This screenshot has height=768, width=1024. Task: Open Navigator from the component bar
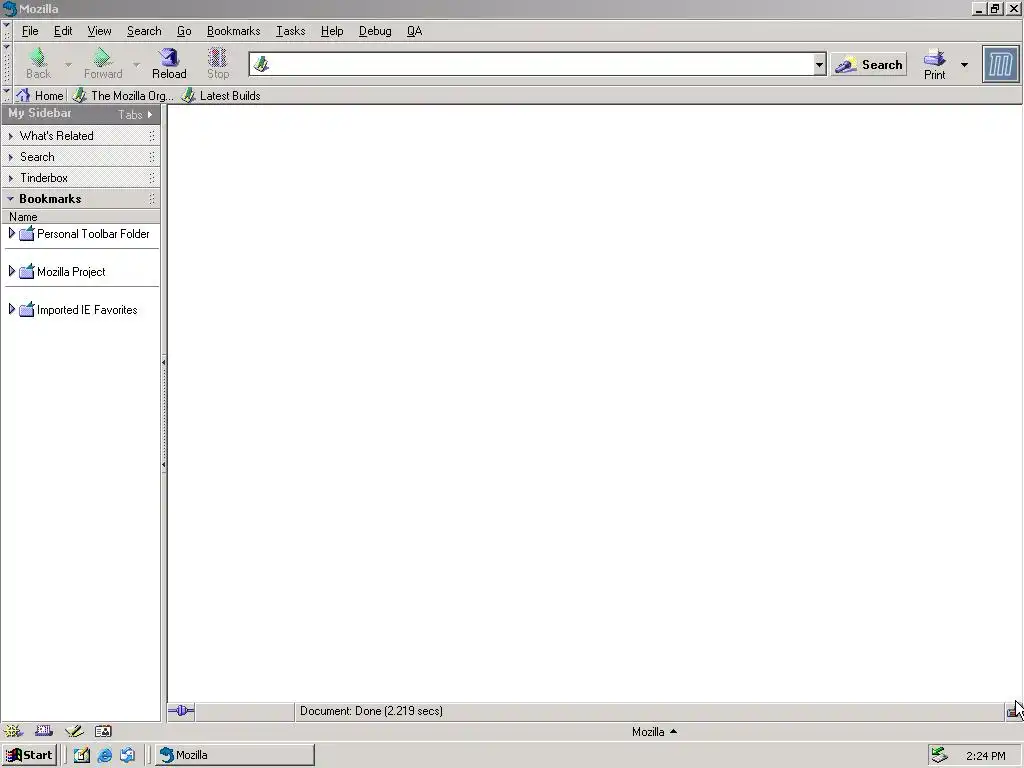[13, 731]
